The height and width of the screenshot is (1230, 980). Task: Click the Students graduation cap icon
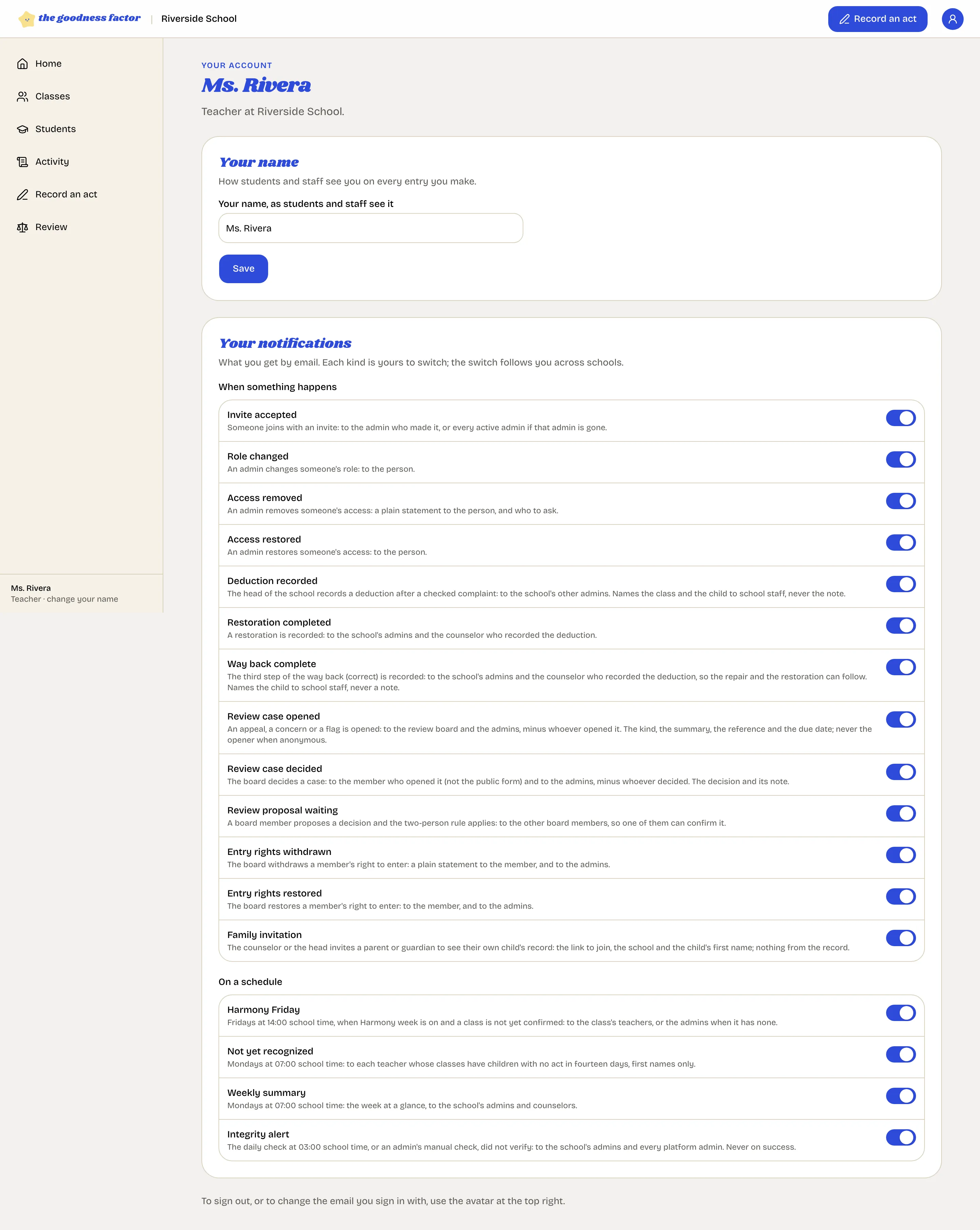(22, 129)
